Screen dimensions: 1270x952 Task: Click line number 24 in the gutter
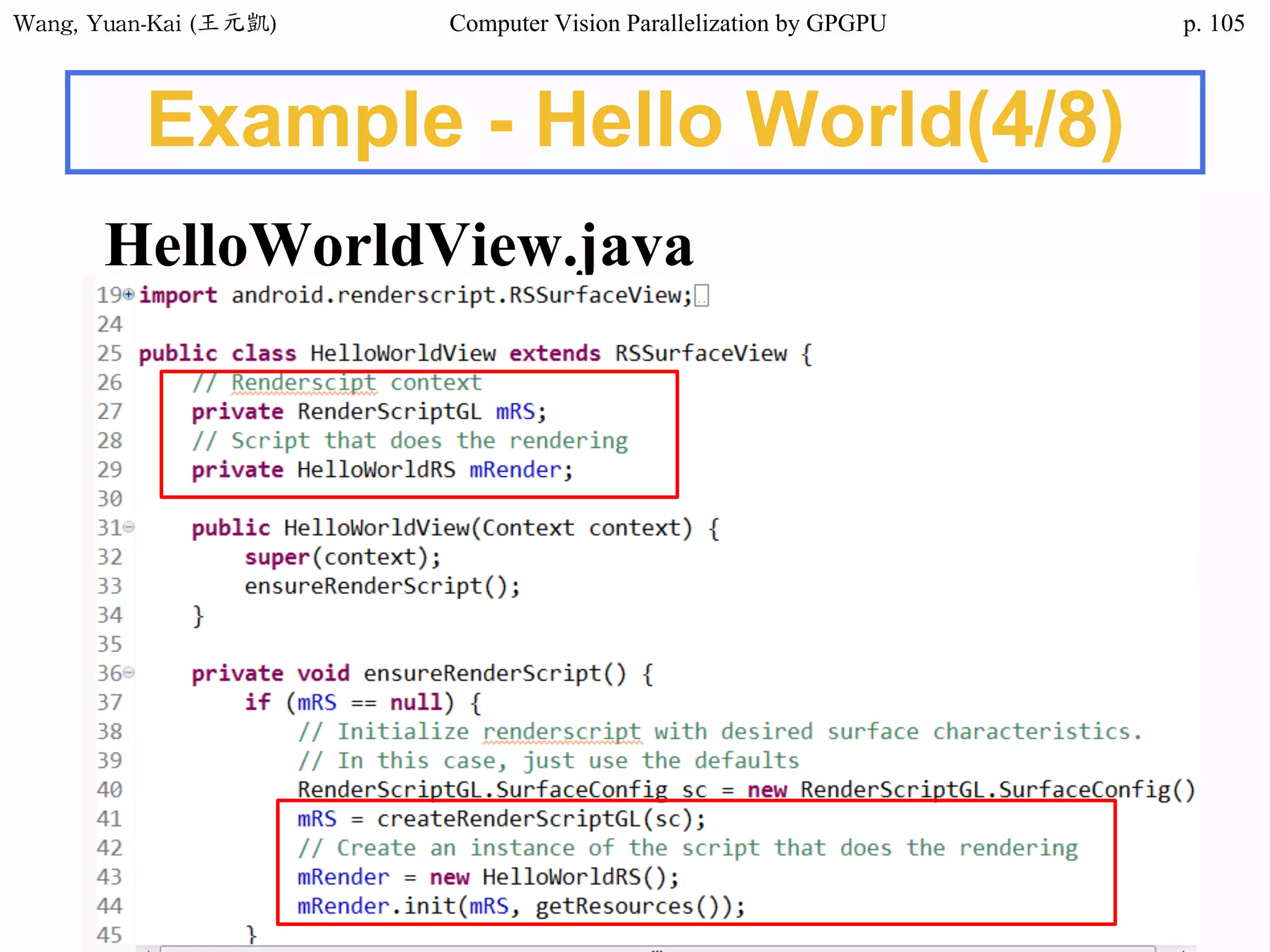(x=110, y=324)
